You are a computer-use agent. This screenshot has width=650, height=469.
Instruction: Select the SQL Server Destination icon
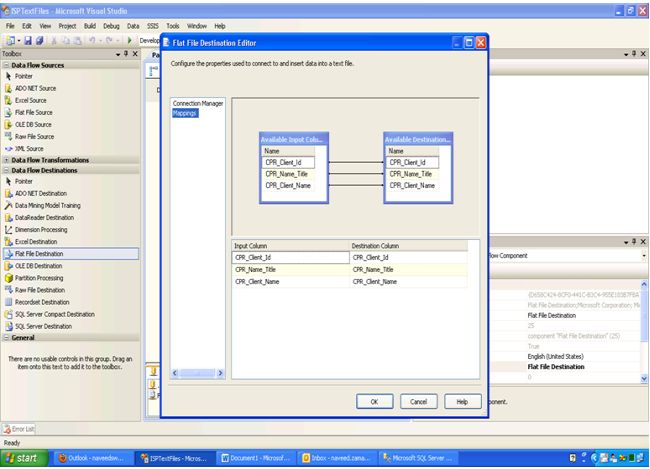(8, 326)
